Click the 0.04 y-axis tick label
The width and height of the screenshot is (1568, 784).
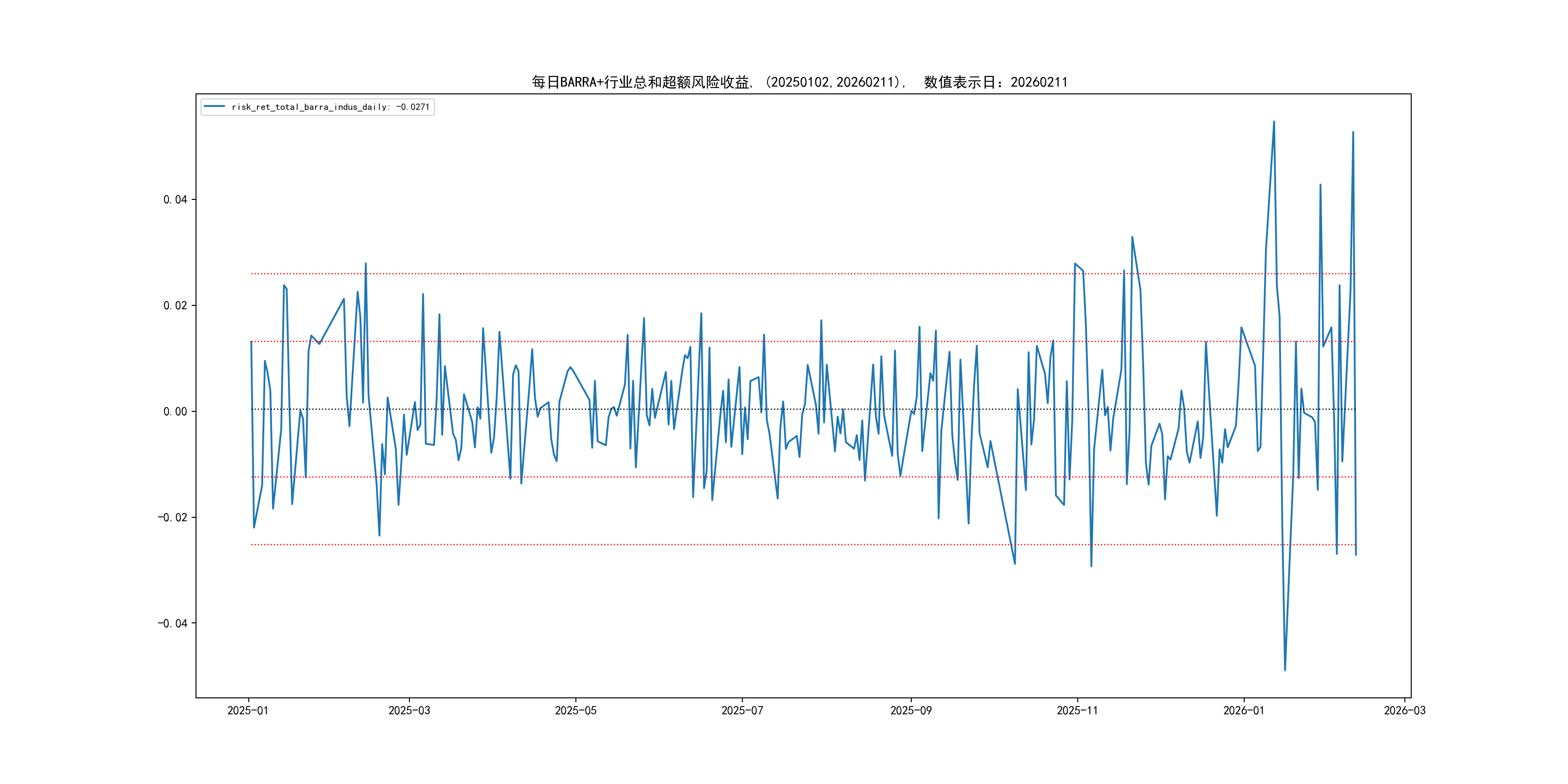(175, 200)
